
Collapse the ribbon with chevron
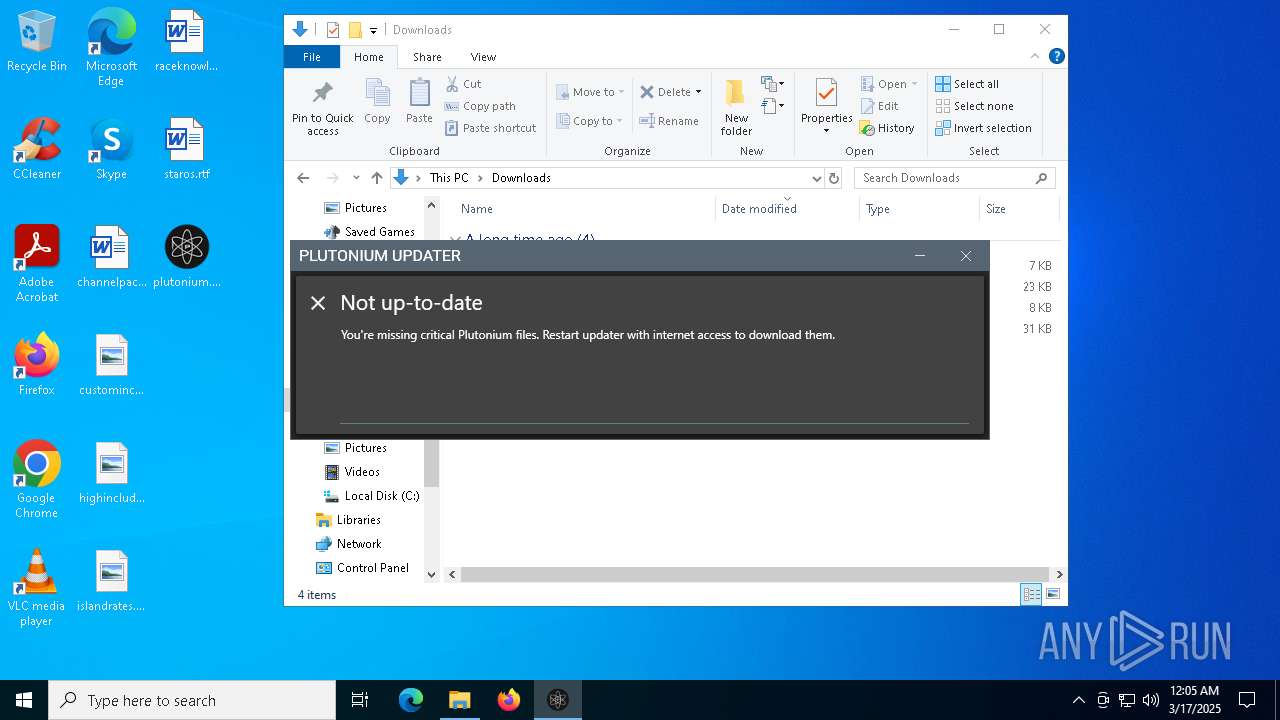(x=1035, y=56)
